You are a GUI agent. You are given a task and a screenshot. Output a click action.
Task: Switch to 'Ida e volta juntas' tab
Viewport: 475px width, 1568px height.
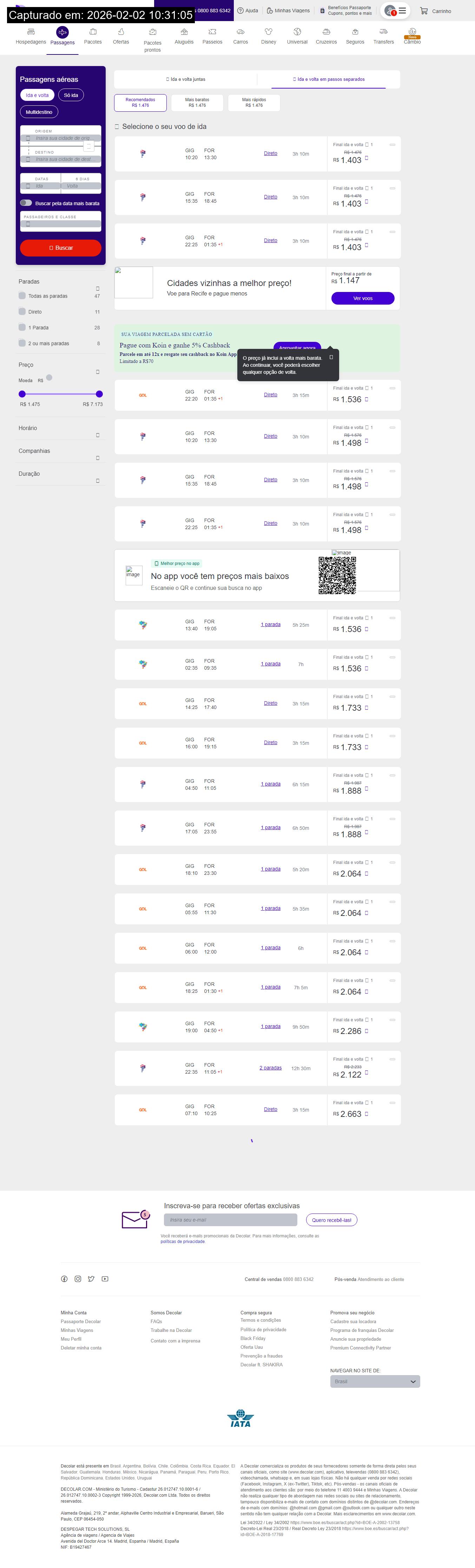coord(185,79)
